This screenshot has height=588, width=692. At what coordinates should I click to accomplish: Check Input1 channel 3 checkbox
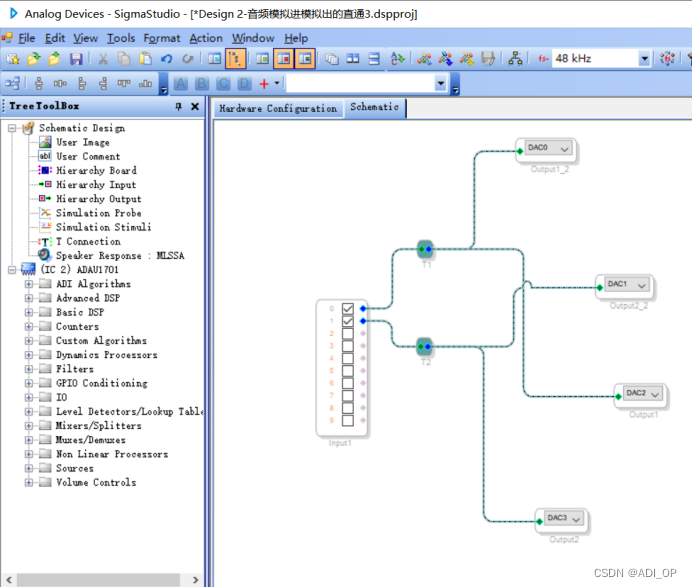click(348, 346)
